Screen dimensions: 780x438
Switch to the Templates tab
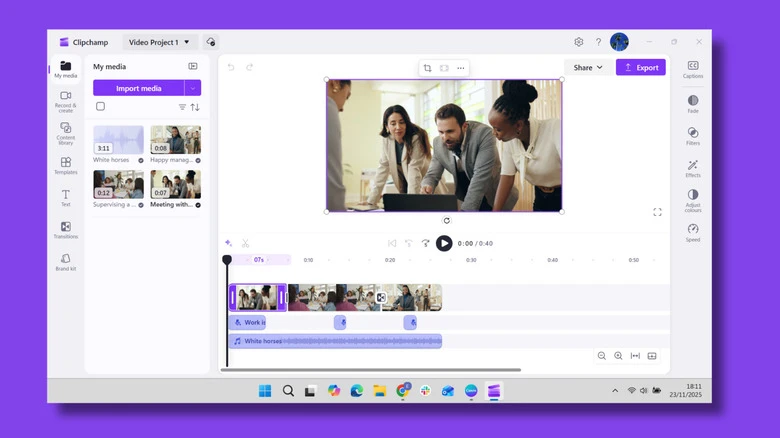pyautogui.click(x=66, y=166)
